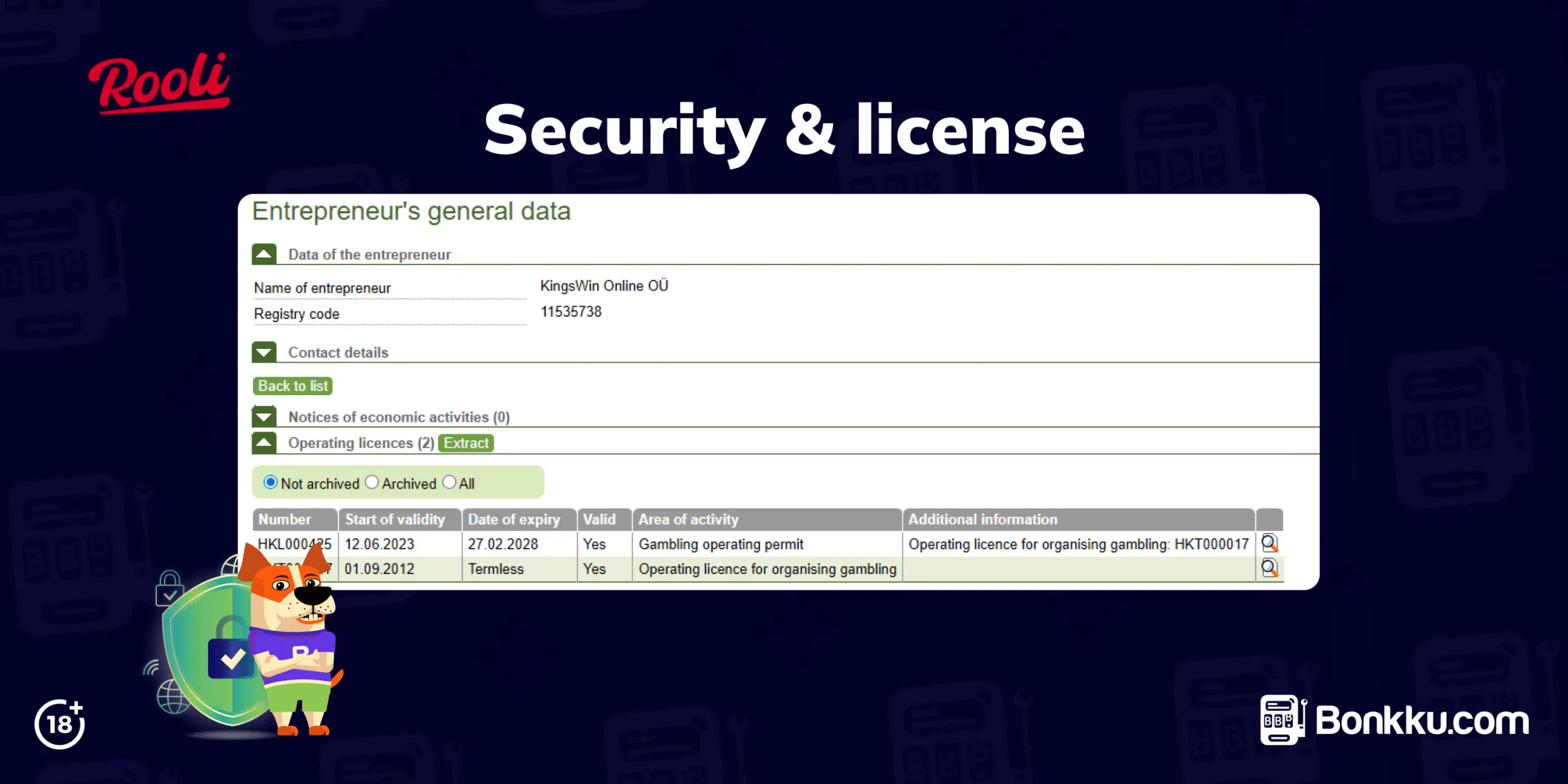Viewport: 1568px width, 784px height.
Task: Click the Back to list button
Action: point(293,386)
